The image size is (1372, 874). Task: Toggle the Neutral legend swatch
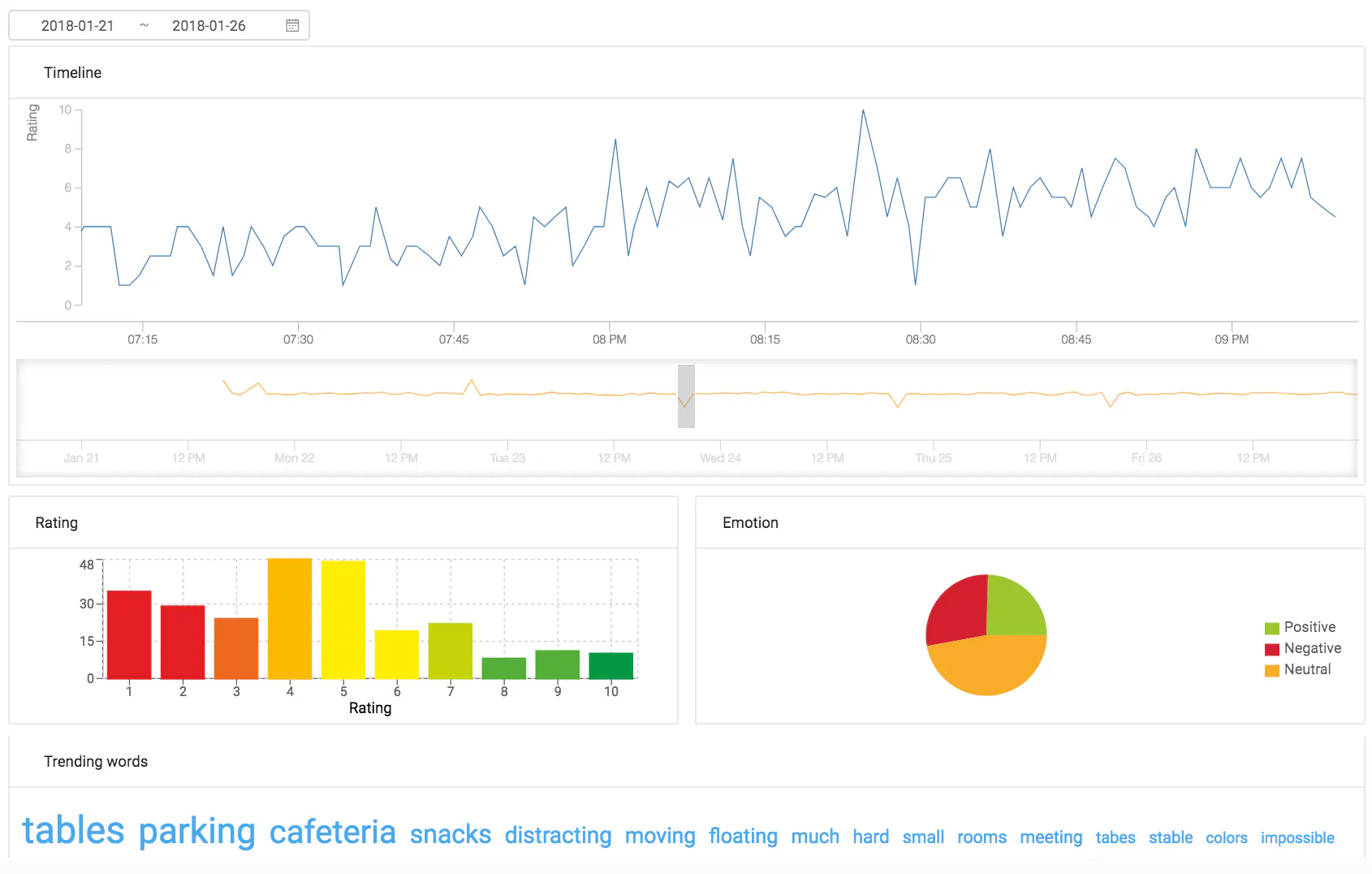(1271, 670)
